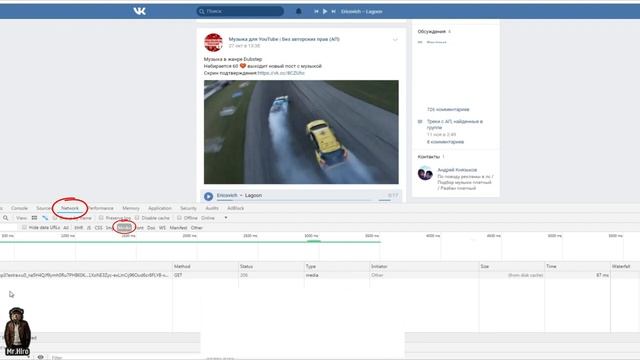Switch to DevTools Network tab
The image size is (640, 360).
coord(70,208)
